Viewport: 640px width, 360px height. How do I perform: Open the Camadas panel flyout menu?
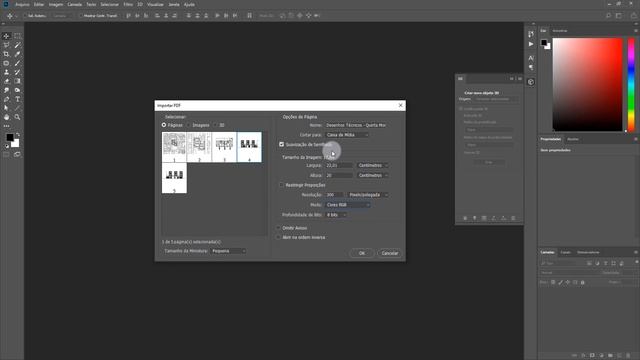636,252
